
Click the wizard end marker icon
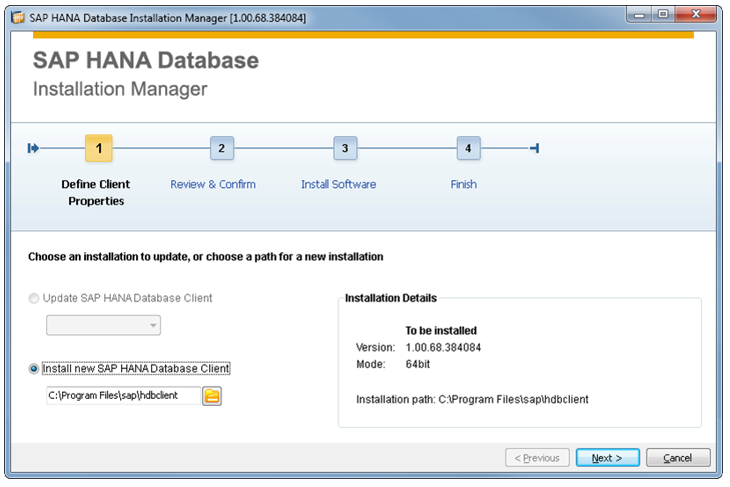point(534,148)
